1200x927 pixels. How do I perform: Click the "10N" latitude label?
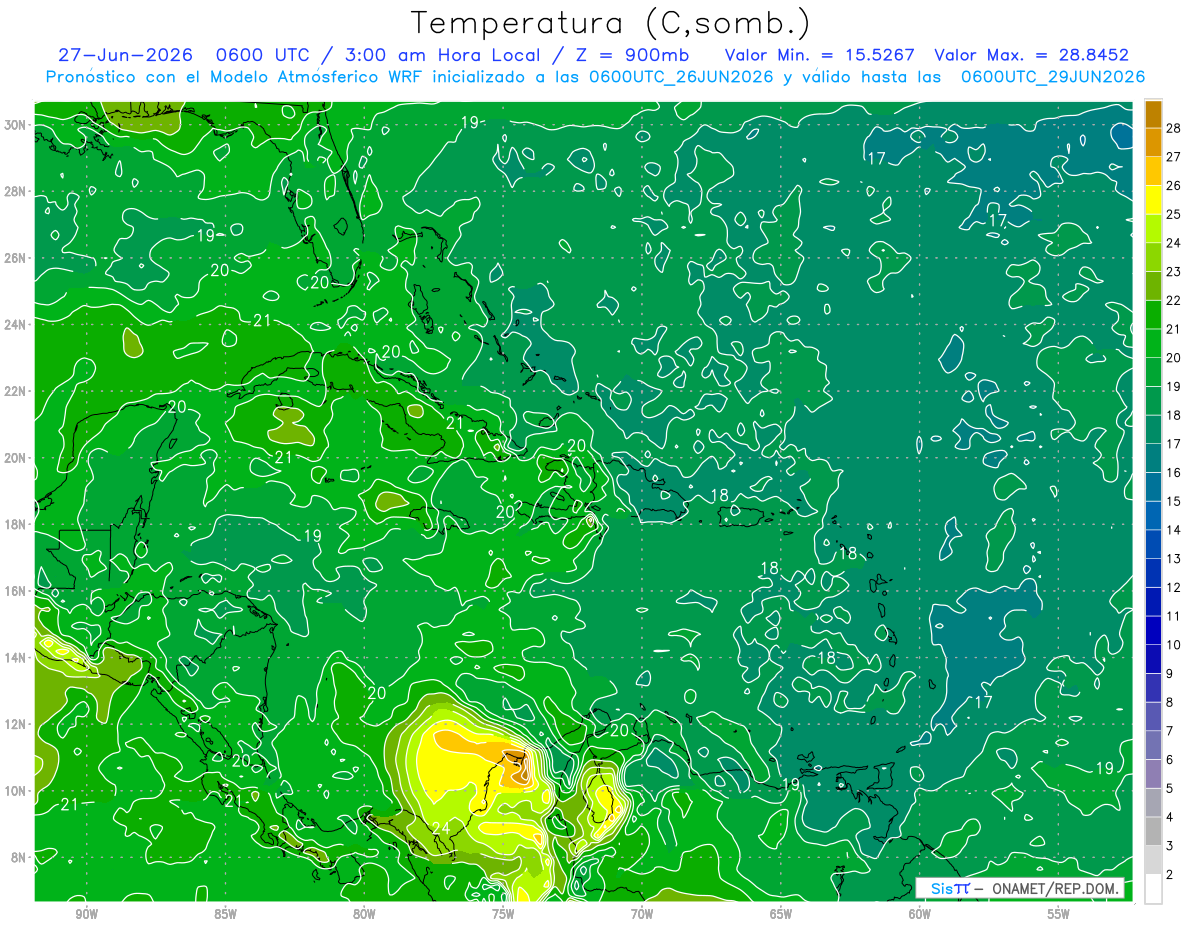point(16,790)
